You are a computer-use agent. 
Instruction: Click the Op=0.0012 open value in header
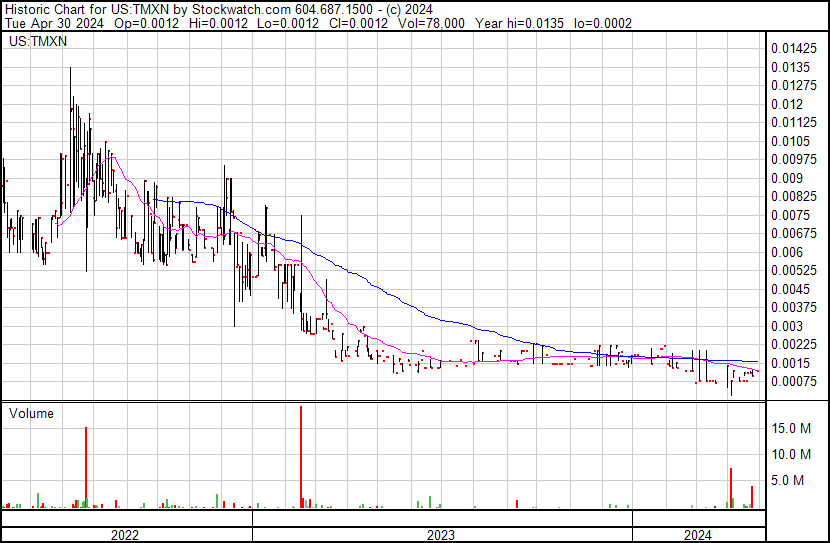pos(148,23)
